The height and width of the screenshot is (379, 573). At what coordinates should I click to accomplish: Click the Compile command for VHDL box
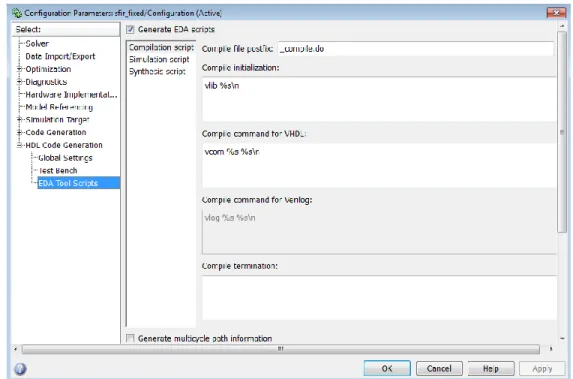pos(379,165)
